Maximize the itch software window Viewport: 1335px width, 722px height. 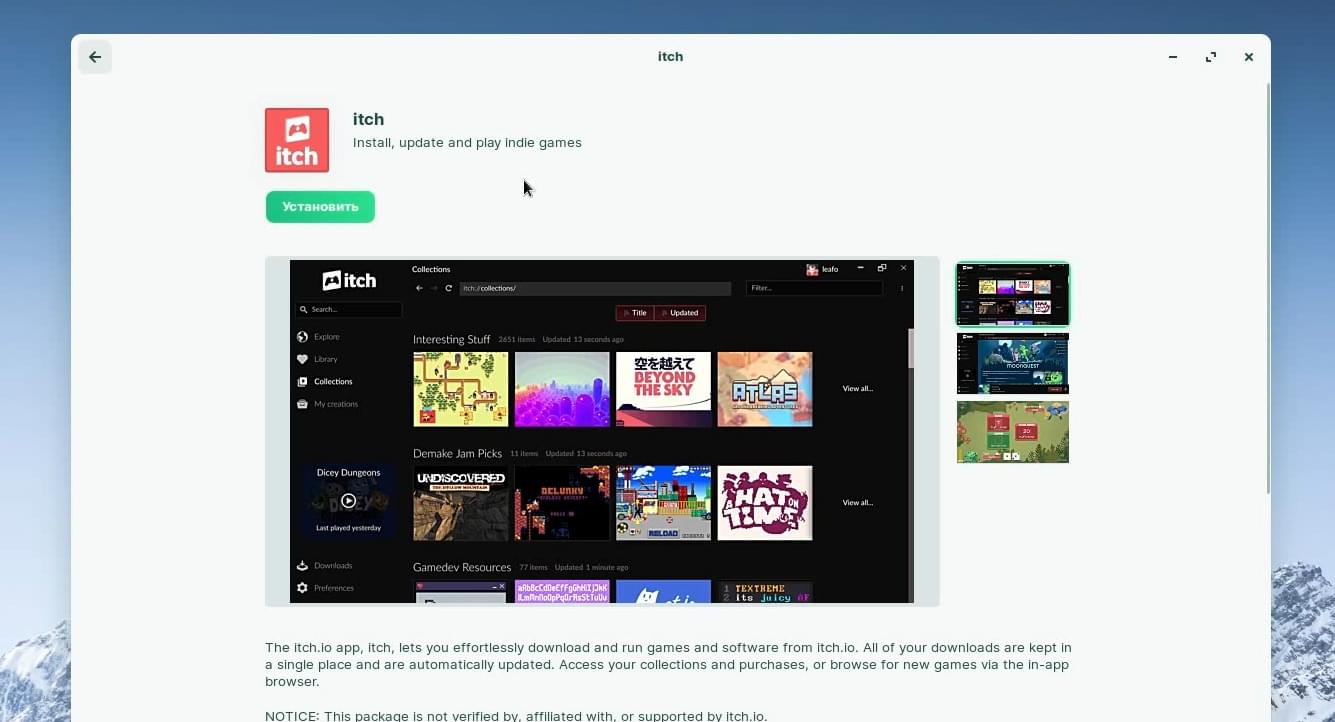click(x=1211, y=57)
